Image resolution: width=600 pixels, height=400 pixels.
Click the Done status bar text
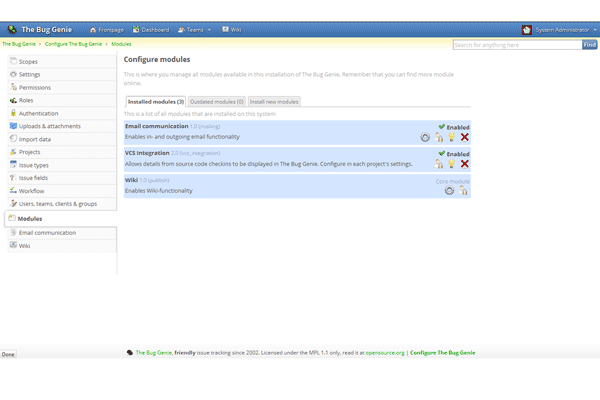8,354
